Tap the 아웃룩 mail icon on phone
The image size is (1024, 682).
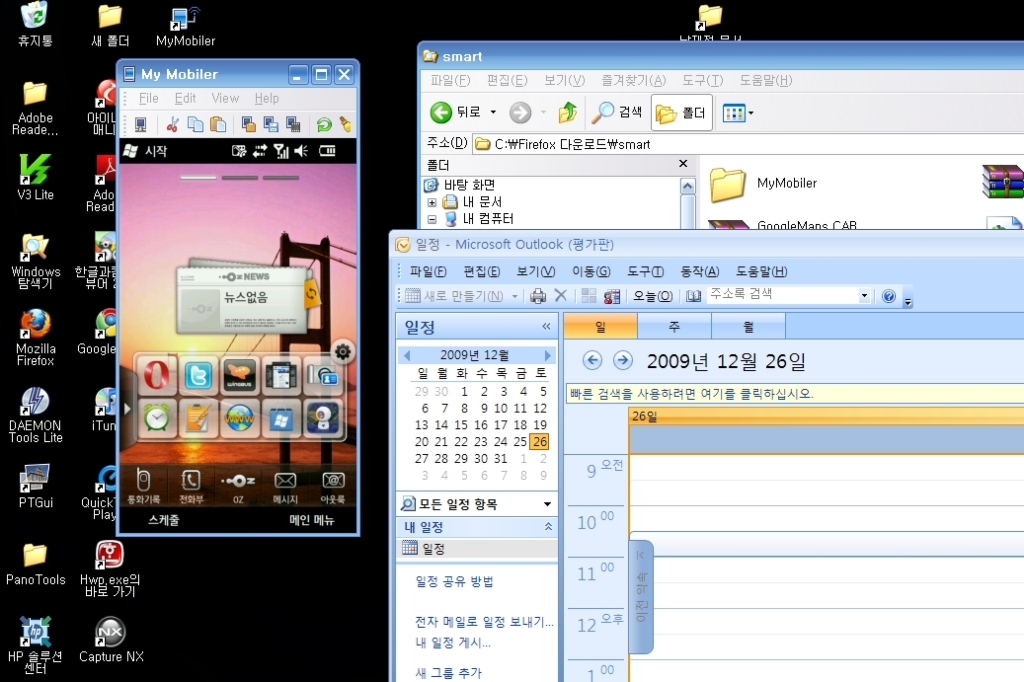click(x=333, y=486)
